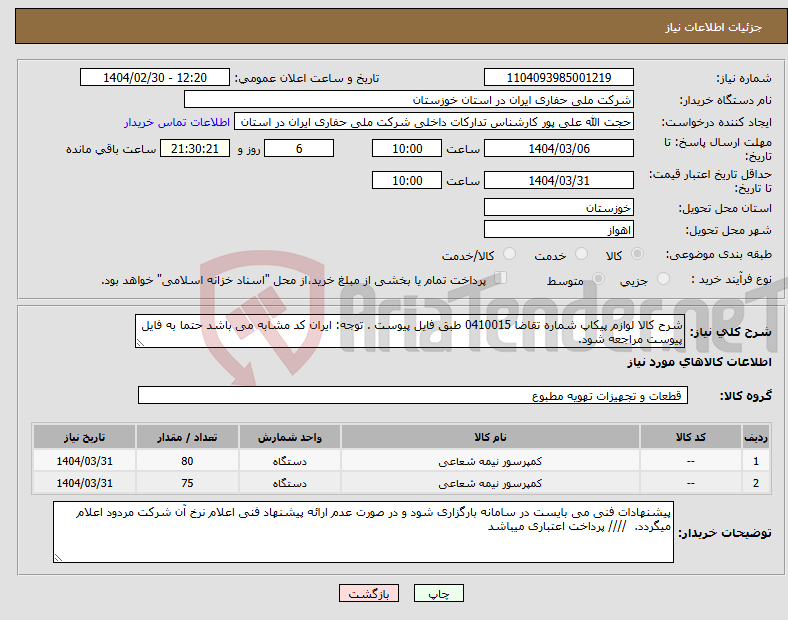Click the need number field 1104093985001219

(x=558, y=78)
